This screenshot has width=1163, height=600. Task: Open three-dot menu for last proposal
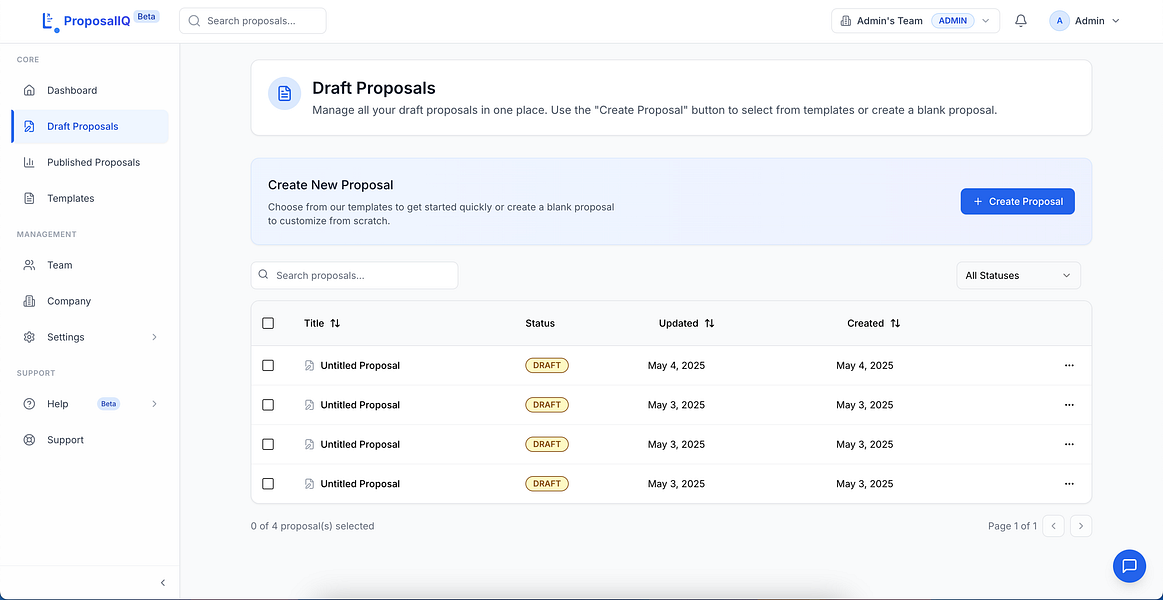click(x=1069, y=484)
